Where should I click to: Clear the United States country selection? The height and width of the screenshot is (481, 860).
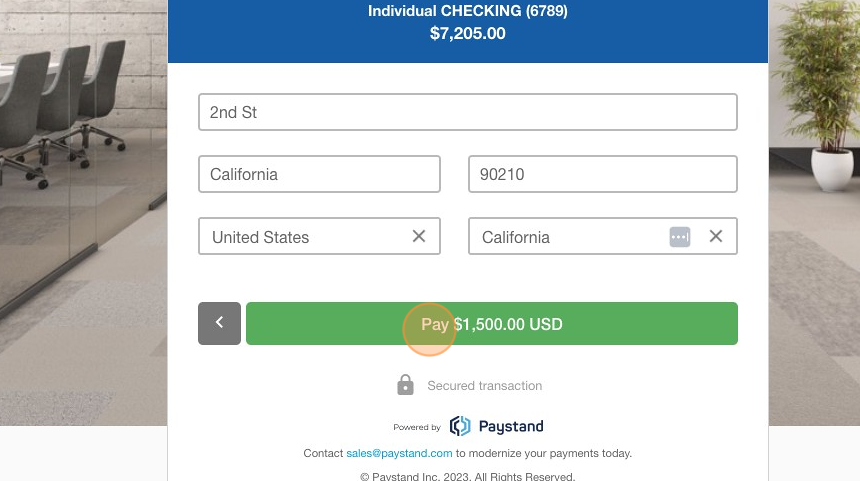pos(419,236)
